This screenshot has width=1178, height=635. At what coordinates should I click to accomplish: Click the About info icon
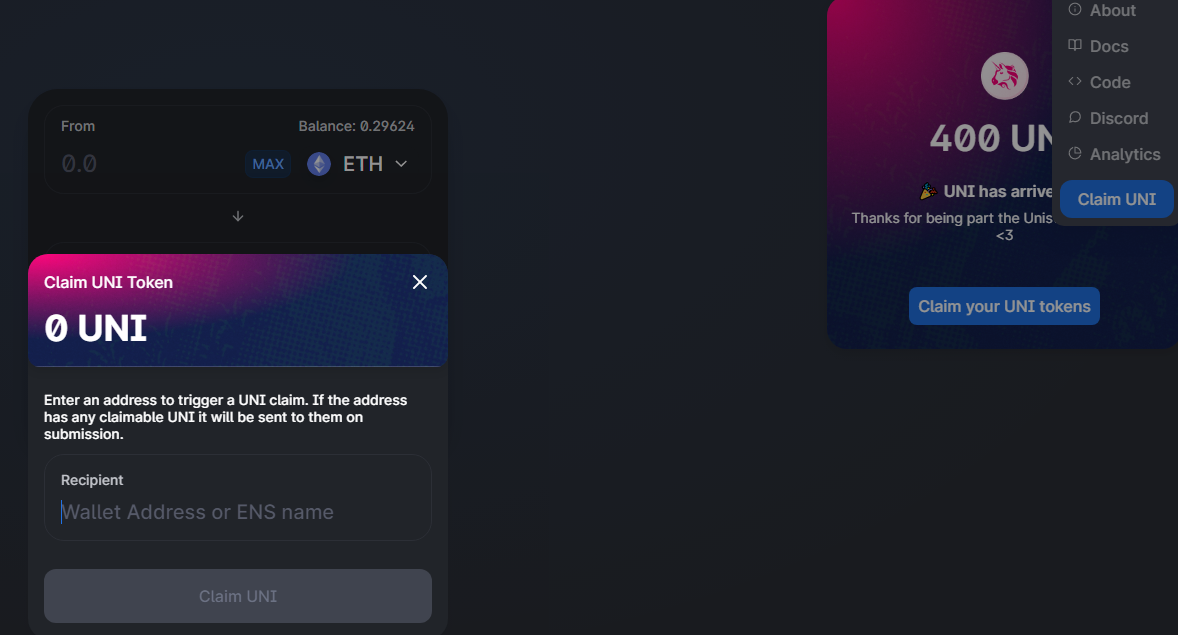pyautogui.click(x=1075, y=10)
